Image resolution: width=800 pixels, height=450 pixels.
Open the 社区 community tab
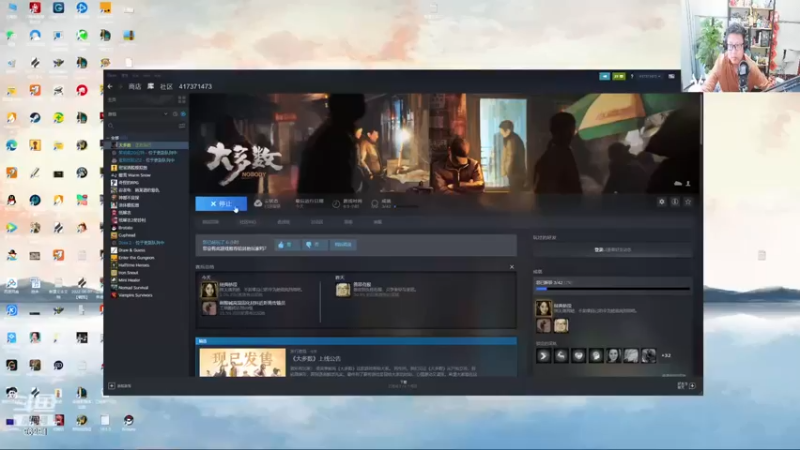point(166,87)
